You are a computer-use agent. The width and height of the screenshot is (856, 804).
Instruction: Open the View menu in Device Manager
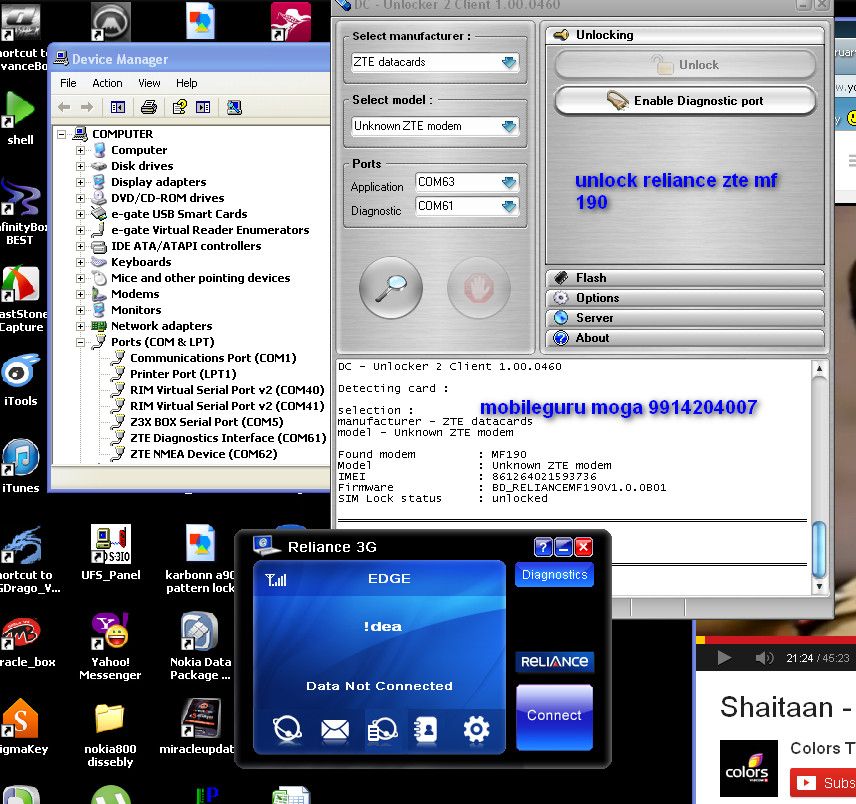pos(149,83)
